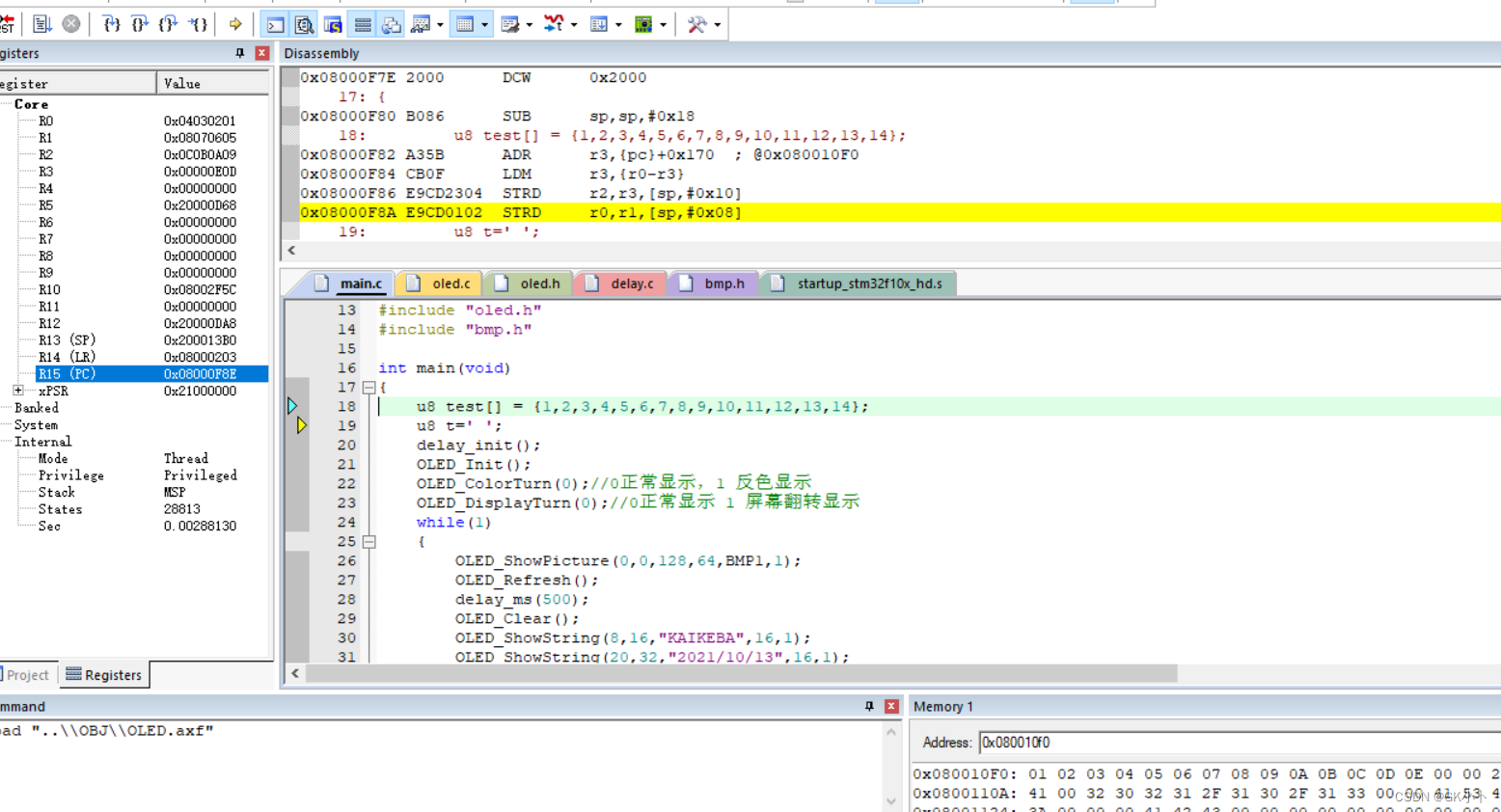
Task: Click the Value column header
Action: (x=213, y=84)
